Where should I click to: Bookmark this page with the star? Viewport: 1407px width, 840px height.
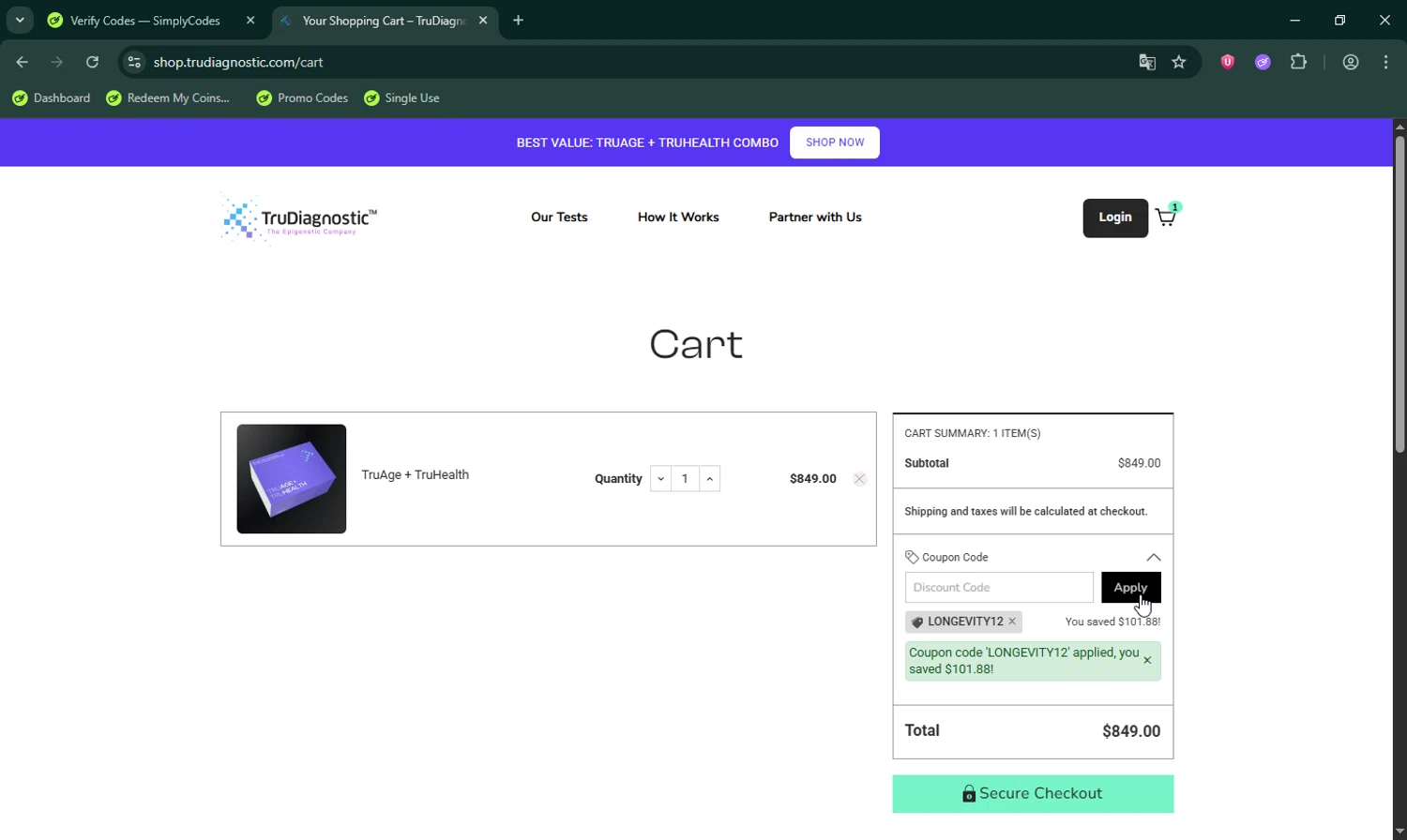[x=1179, y=62]
